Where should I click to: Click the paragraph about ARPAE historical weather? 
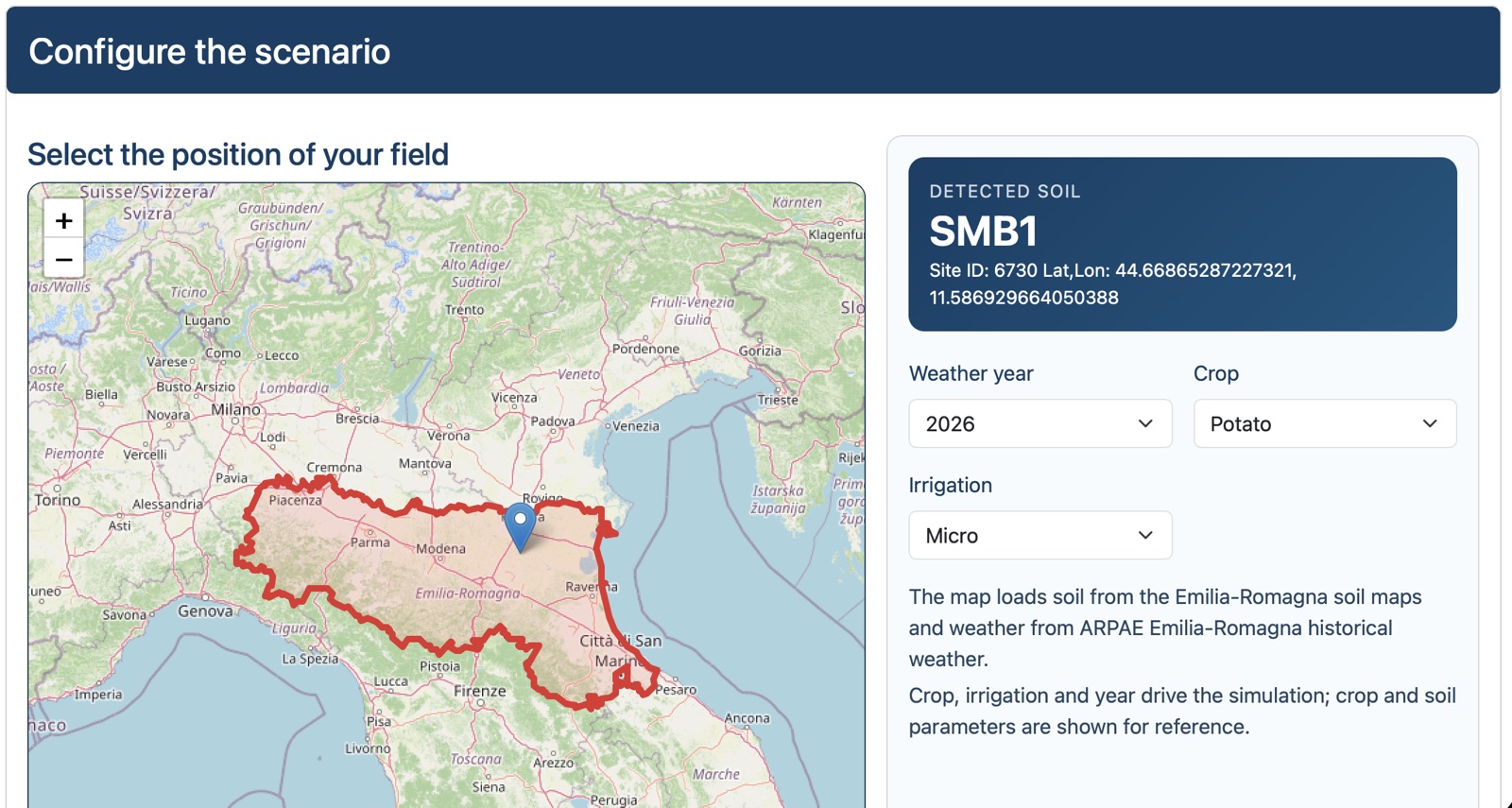click(x=1165, y=627)
